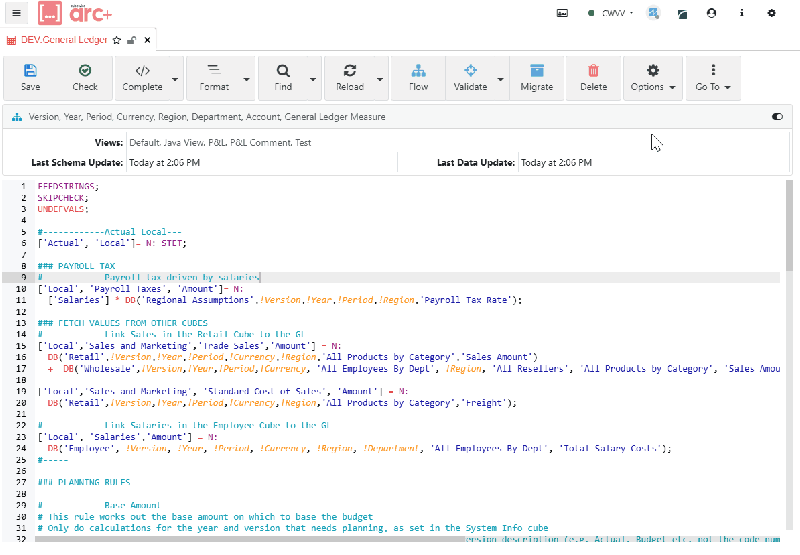Open the user account icon
Image resolution: width=800 pixels, height=555 pixels.
click(711, 13)
